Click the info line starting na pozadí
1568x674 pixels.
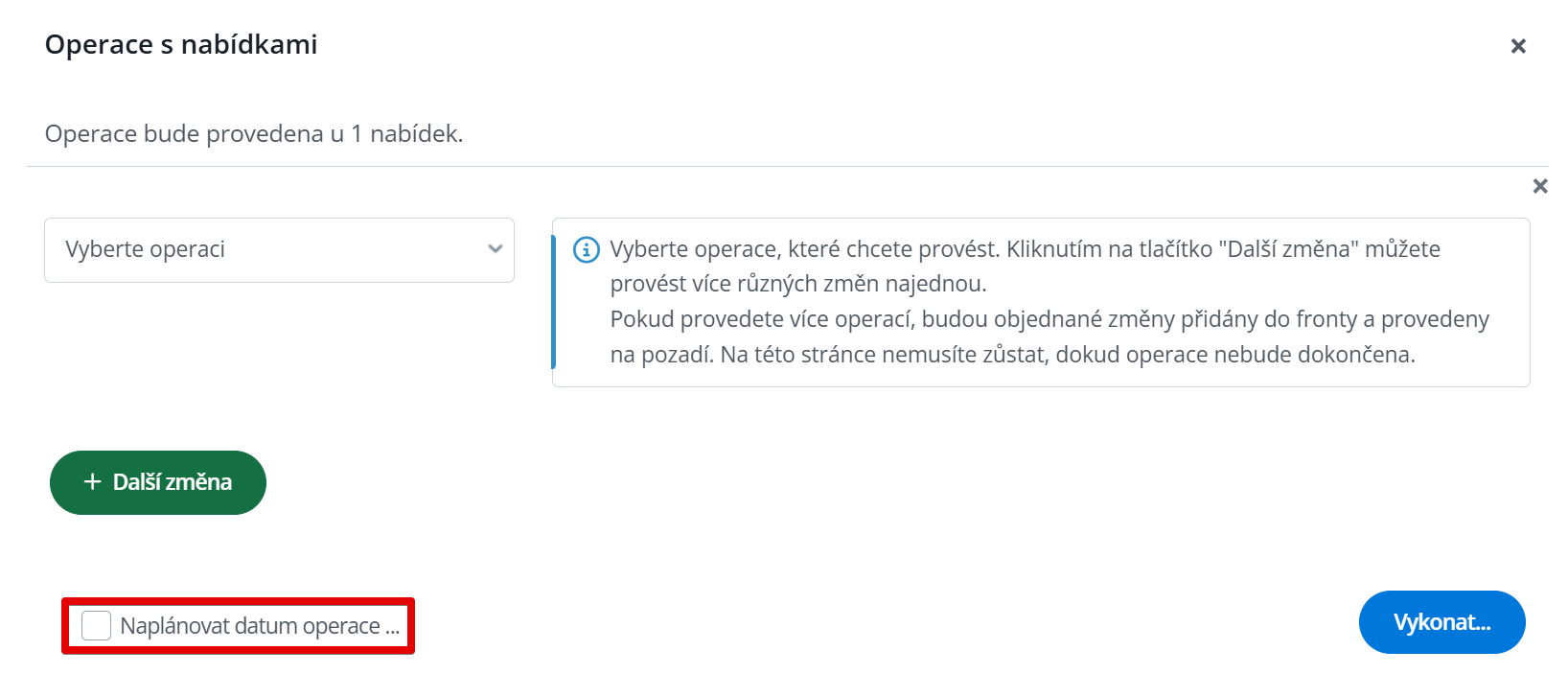(x=1013, y=355)
